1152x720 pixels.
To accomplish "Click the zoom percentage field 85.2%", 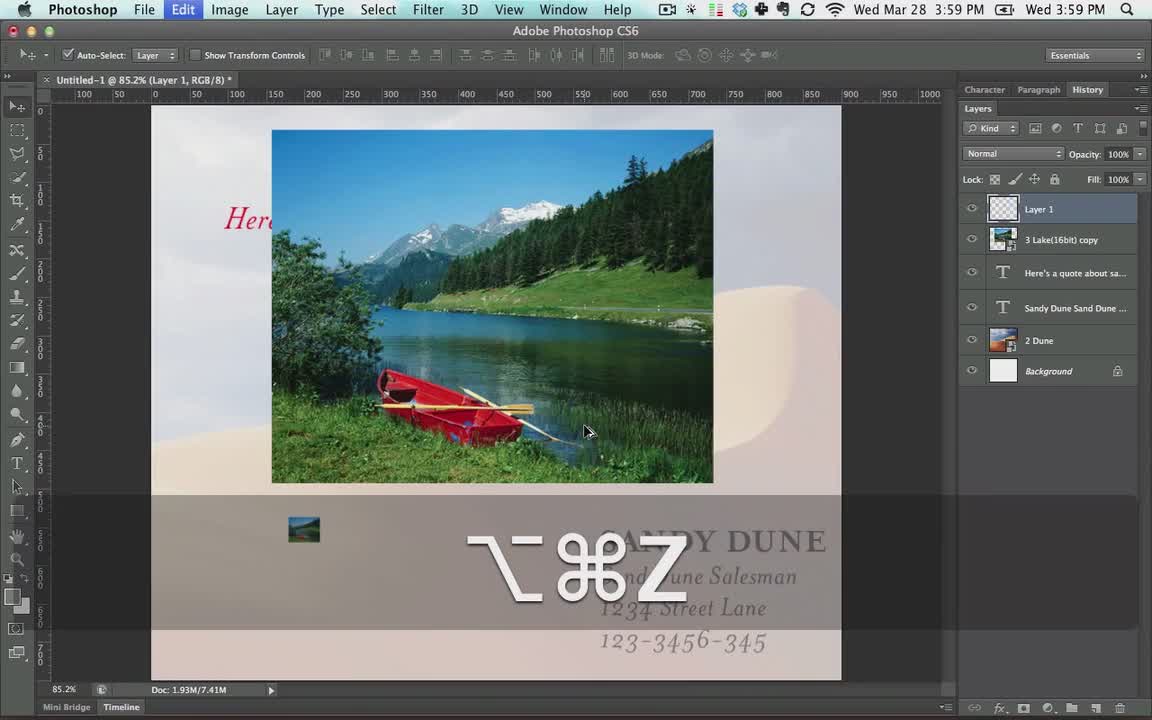I will point(64,690).
